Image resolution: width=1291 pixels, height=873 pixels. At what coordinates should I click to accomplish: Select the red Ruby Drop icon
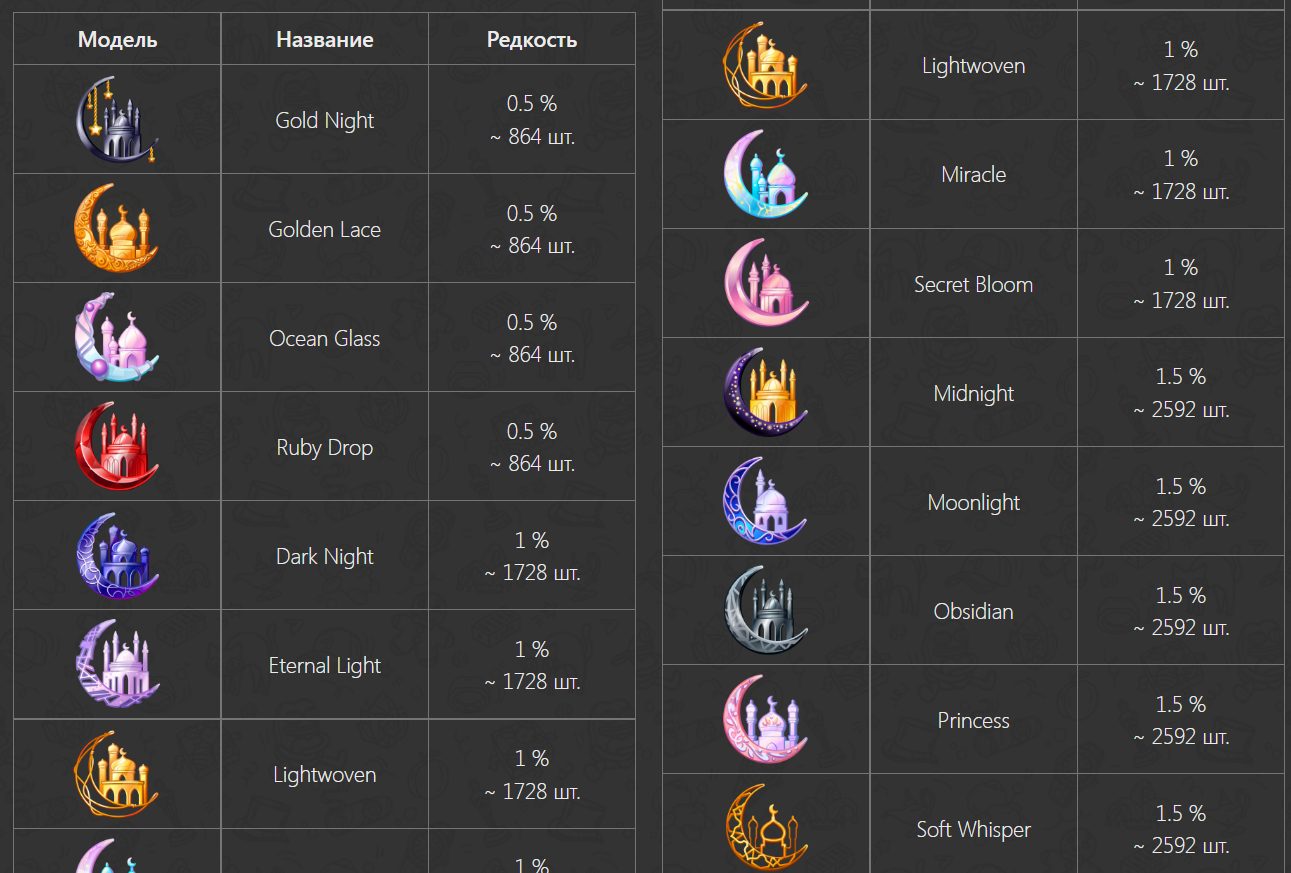[x=117, y=447]
